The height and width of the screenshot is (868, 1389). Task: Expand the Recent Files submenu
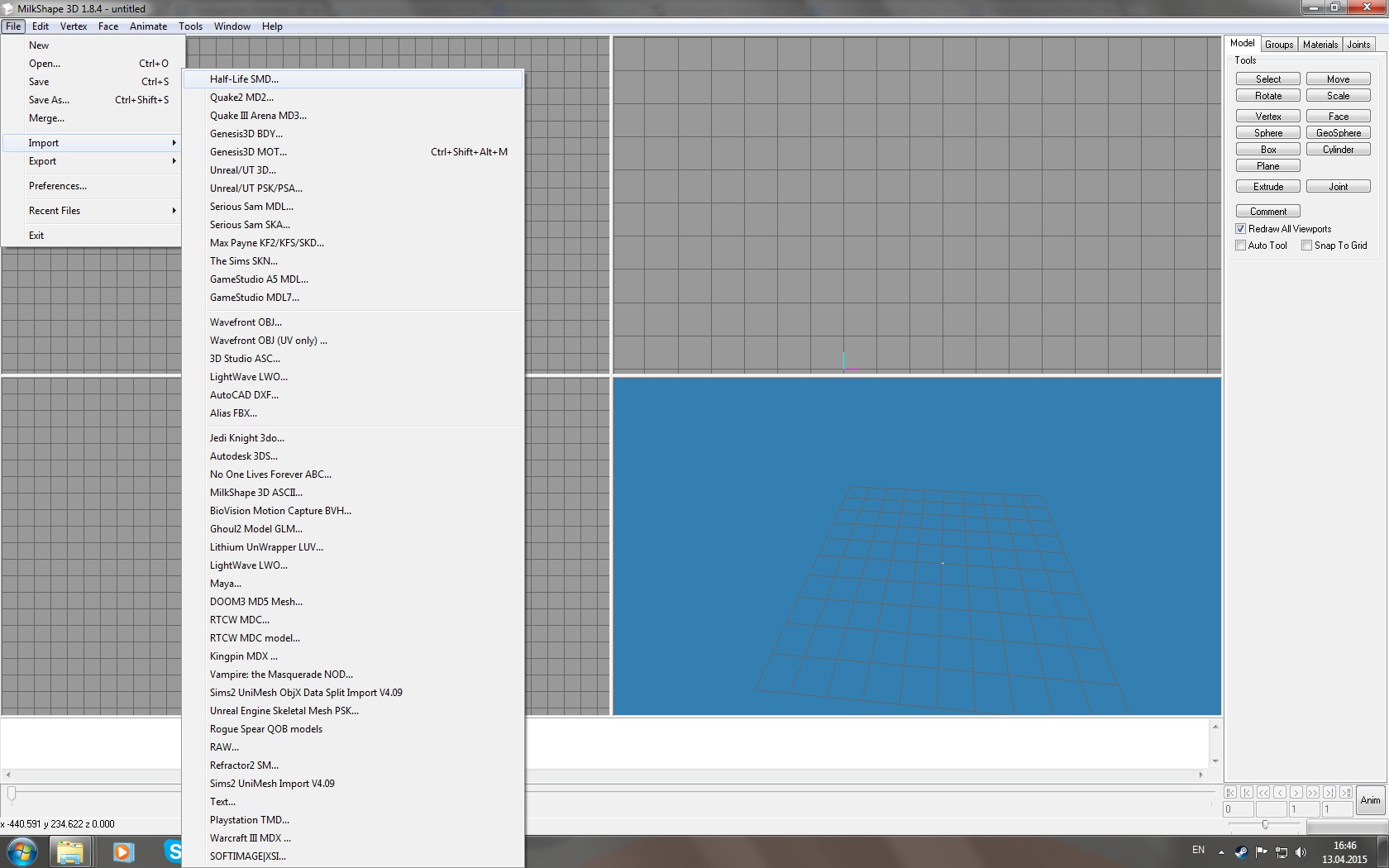point(92,211)
